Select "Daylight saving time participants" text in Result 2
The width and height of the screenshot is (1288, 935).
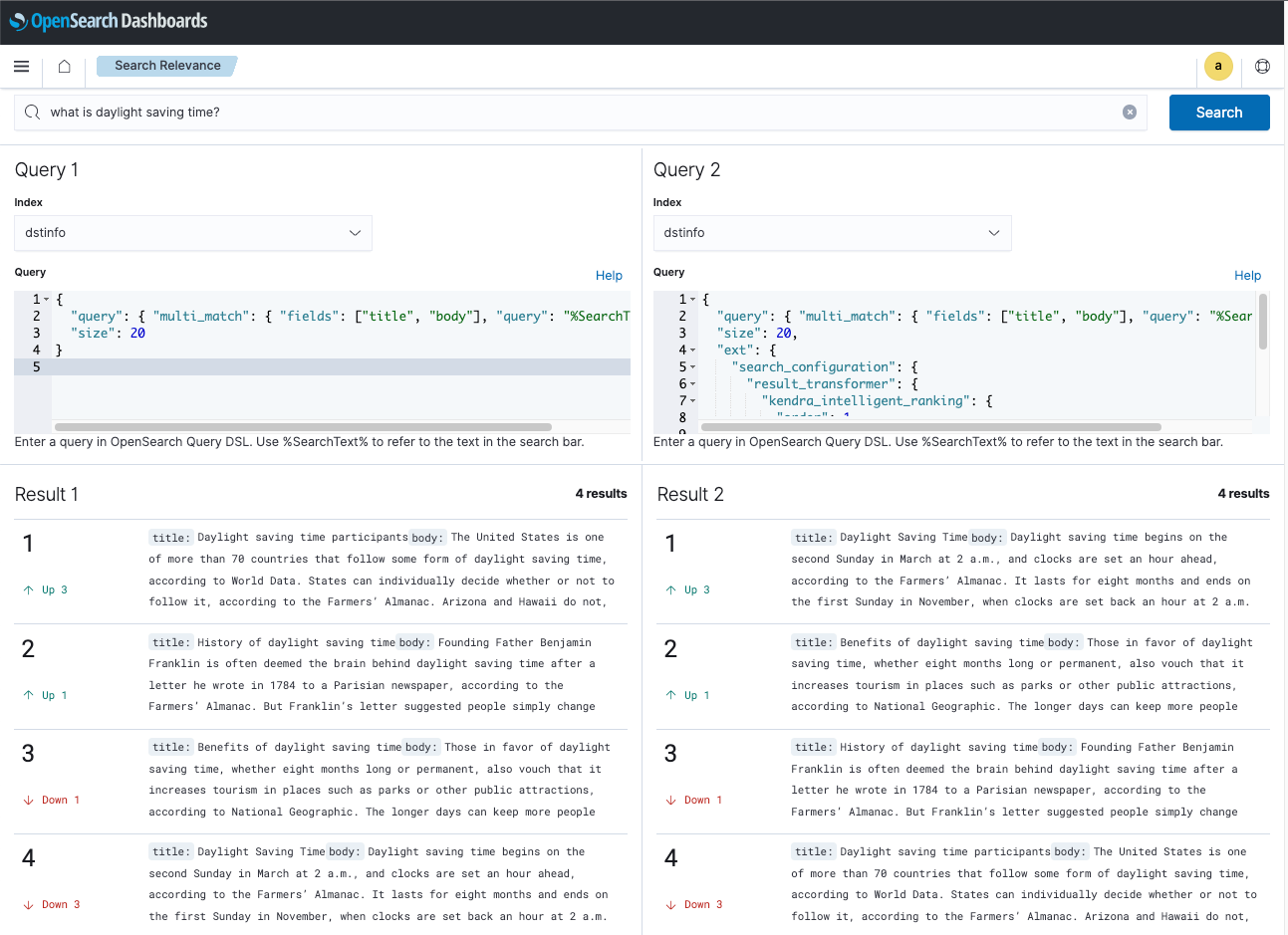click(x=945, y=851)
